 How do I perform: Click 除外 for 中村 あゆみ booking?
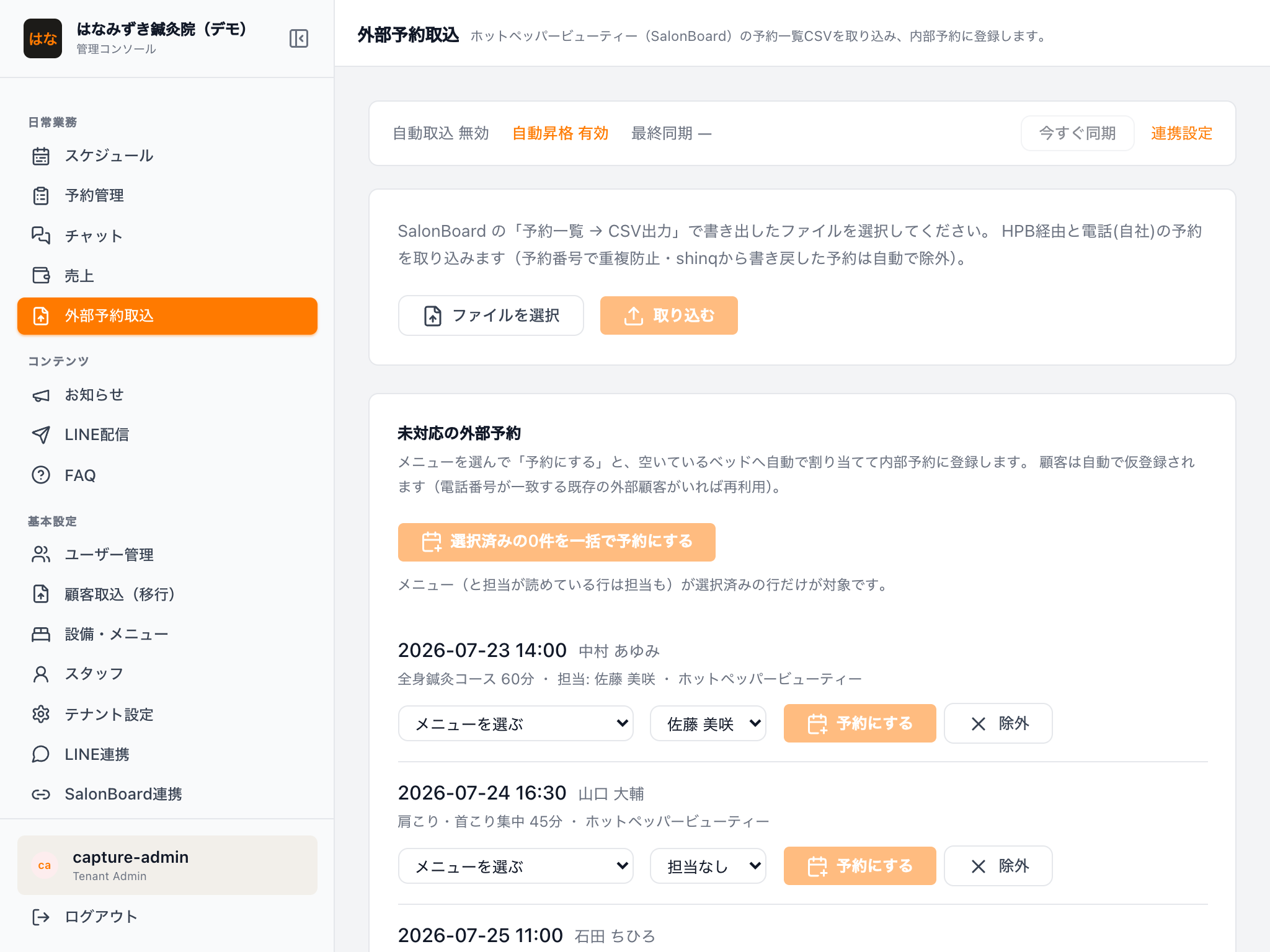998,723
